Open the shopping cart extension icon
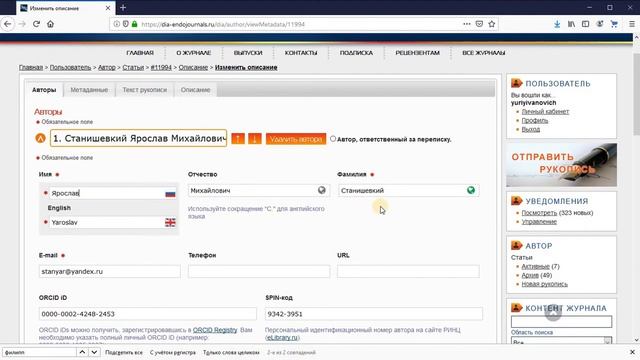This screenshot has width=640, height=360. tap(614, 24)
